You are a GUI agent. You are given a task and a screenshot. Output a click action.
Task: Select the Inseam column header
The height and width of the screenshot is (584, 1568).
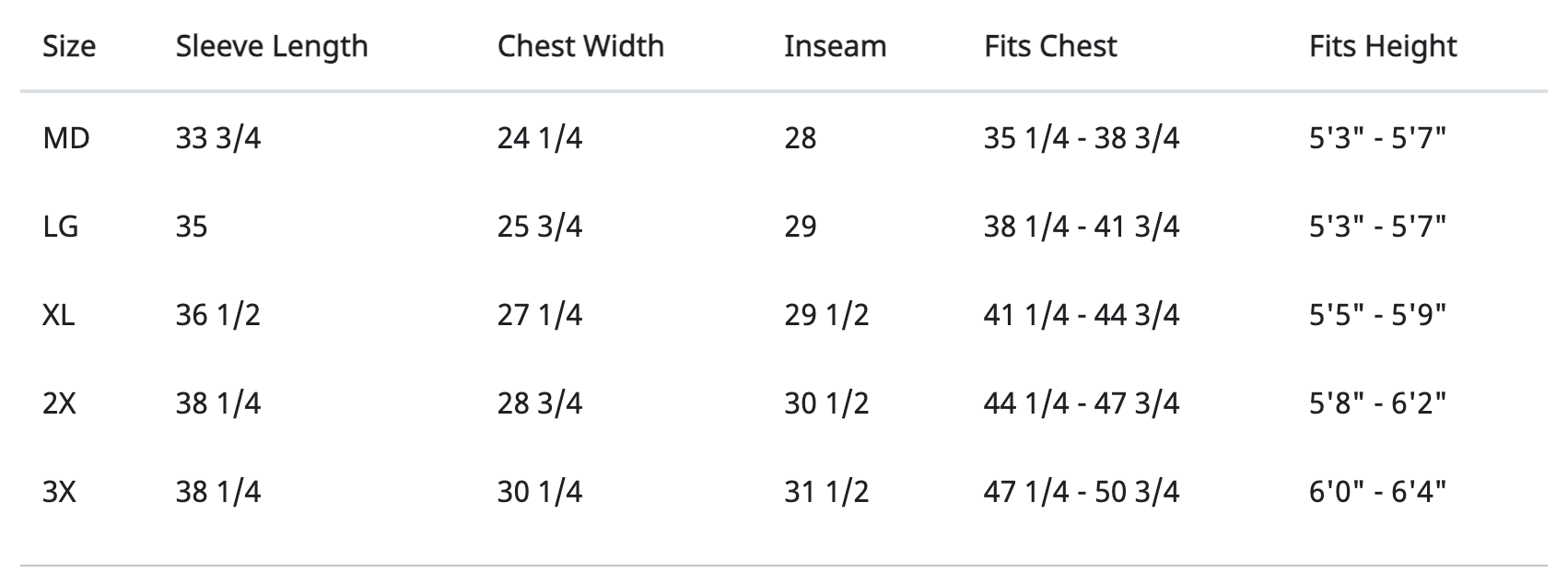835,46
